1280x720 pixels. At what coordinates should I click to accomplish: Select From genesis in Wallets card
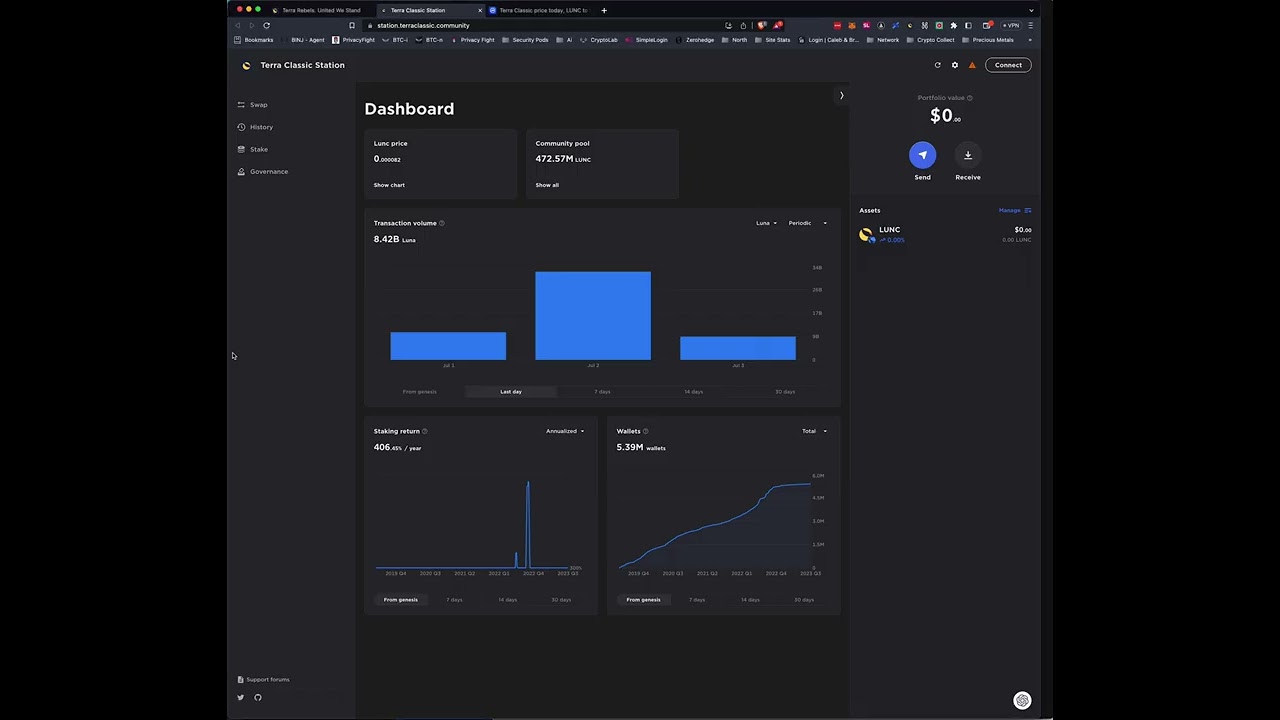[643, 600]
